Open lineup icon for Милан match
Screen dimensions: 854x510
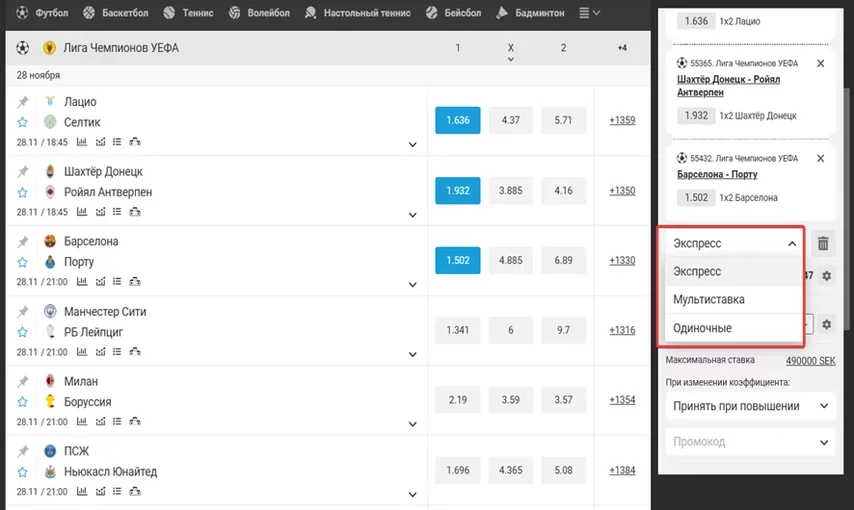click(135, 421)
